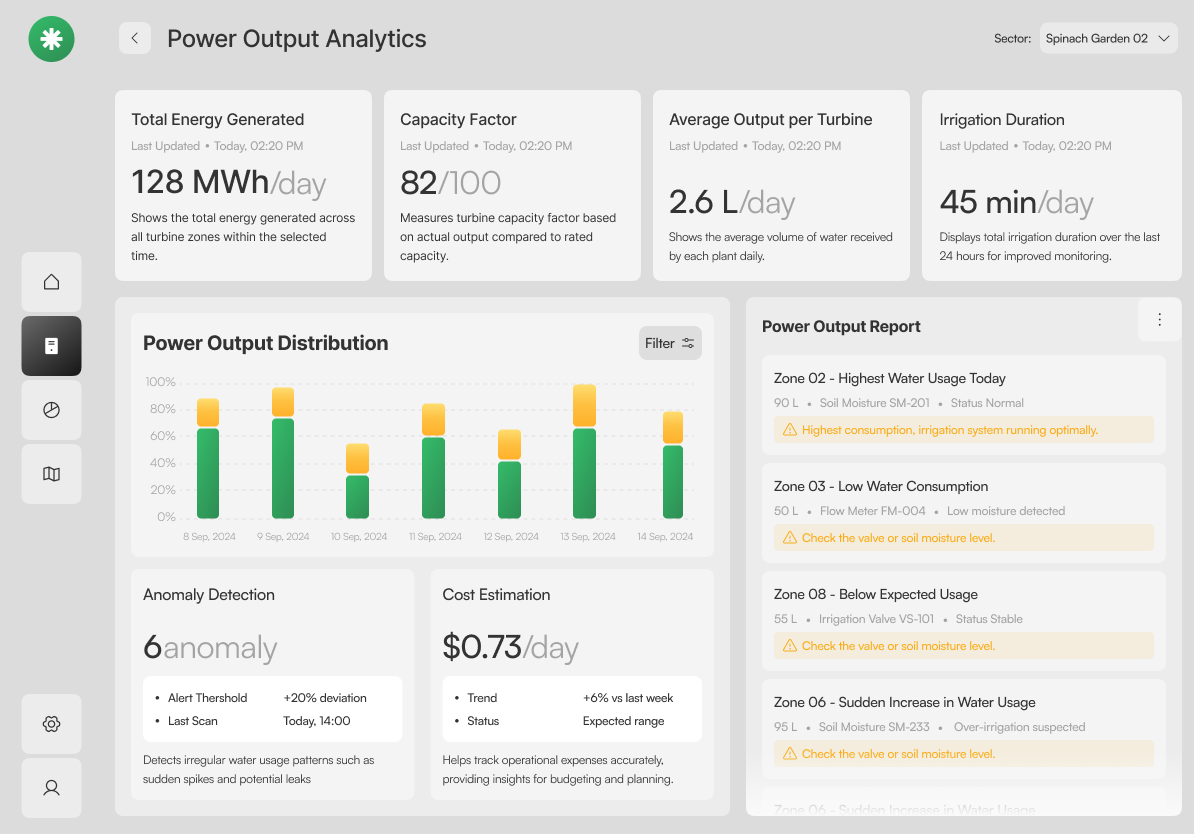The image size is (1194, 834).
Task: Click the Total Energy Generated card title
Action: (218, 120)
